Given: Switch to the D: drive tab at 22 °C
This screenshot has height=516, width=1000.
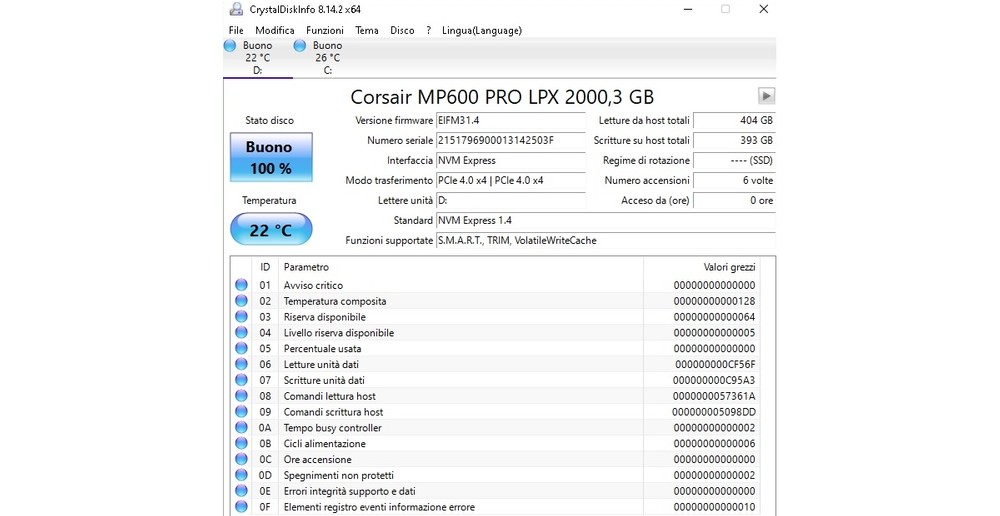Looking at the screenshot, I should (x=258, y=57).
